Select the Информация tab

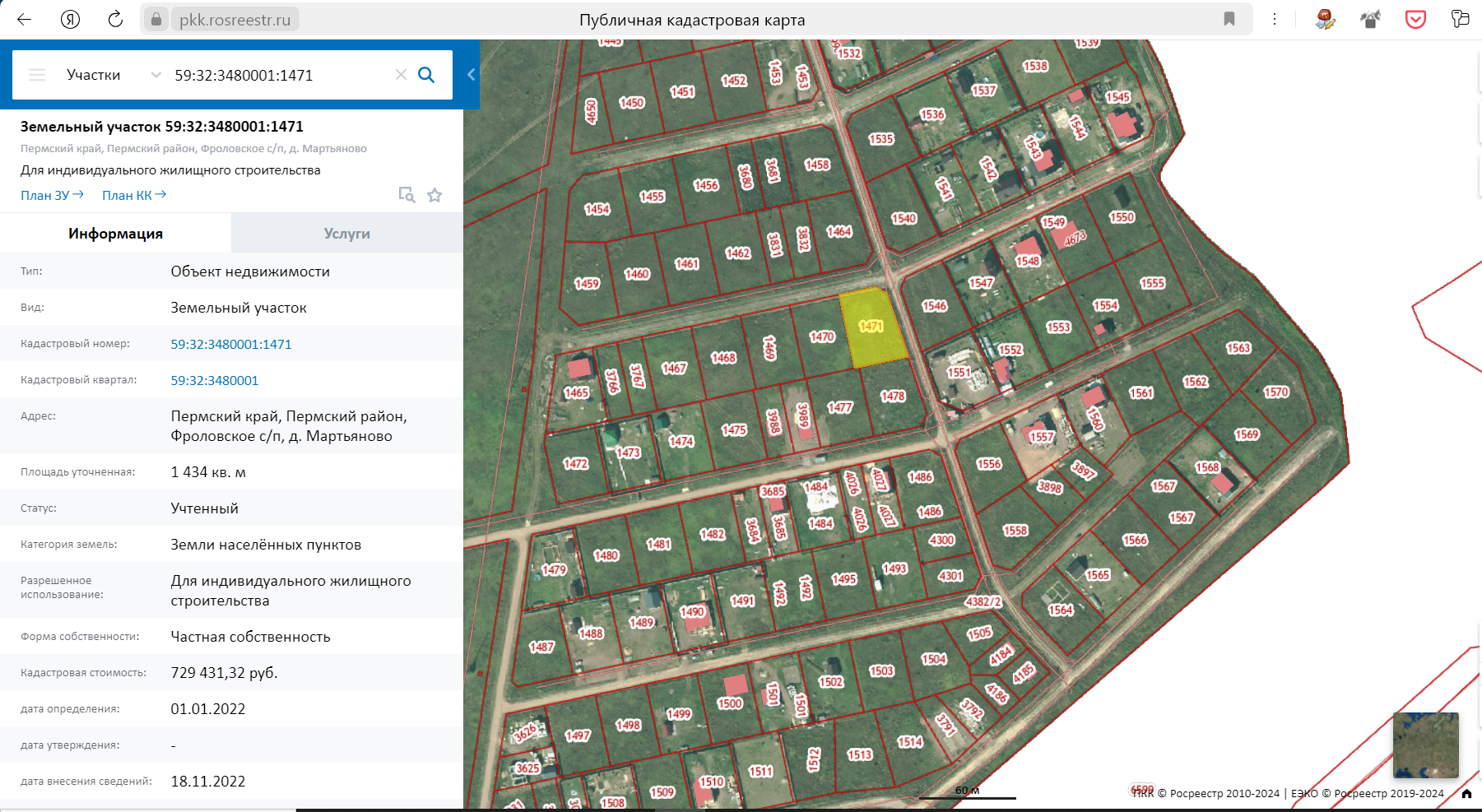(x=115, y=234)
